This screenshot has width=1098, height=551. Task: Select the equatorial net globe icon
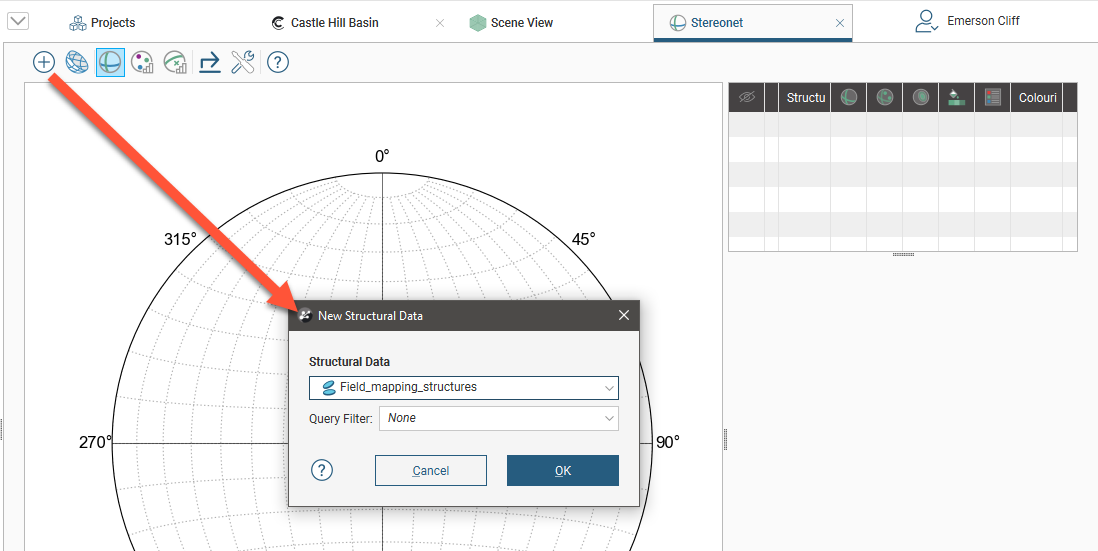[x=77, y=62]
